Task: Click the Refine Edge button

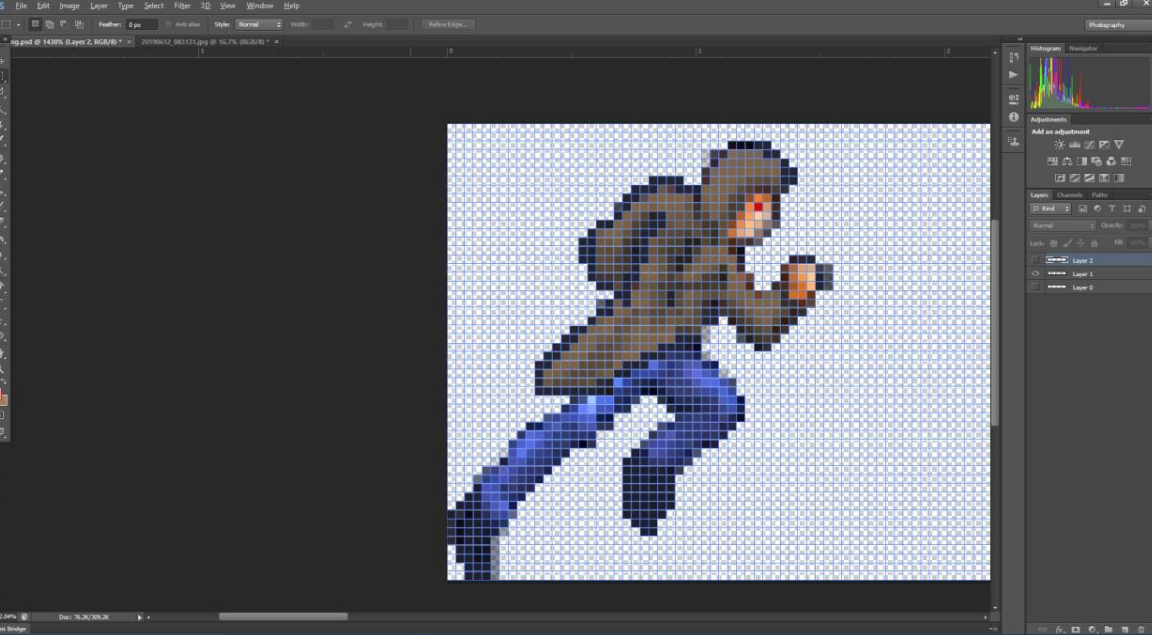Action: 448,24
